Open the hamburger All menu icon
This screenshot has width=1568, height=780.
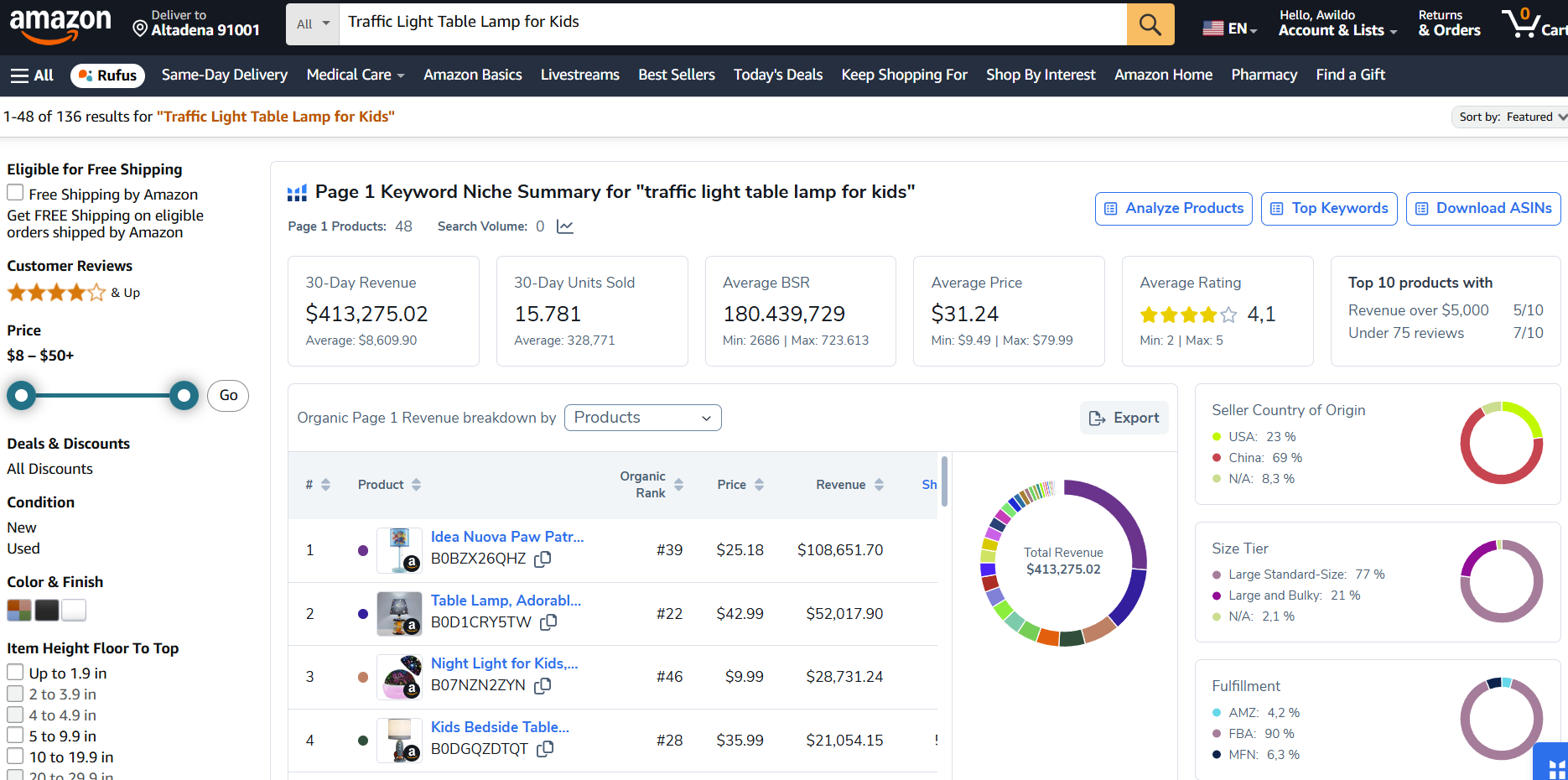point(19,75)
